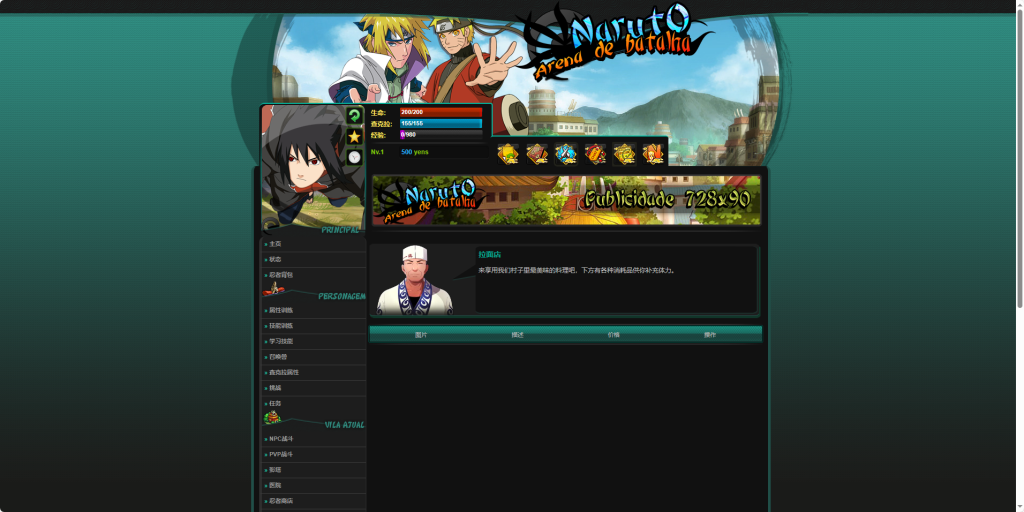This screenshot has height=512, width=1024.
Task: Click the 图片 column header
Action: (x=421, y=335)
